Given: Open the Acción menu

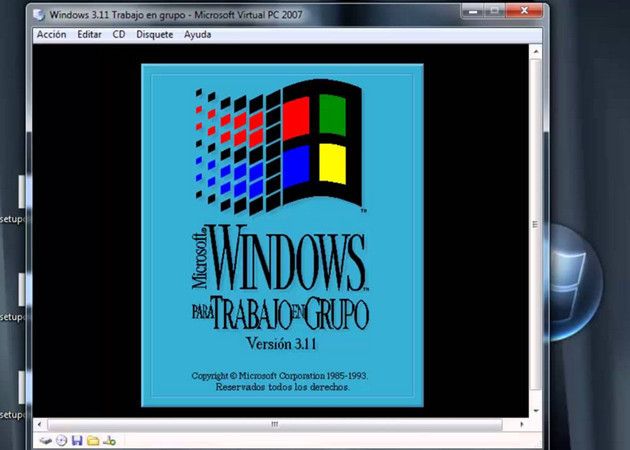Looking at the screenshot, I should tap(51, 35).
